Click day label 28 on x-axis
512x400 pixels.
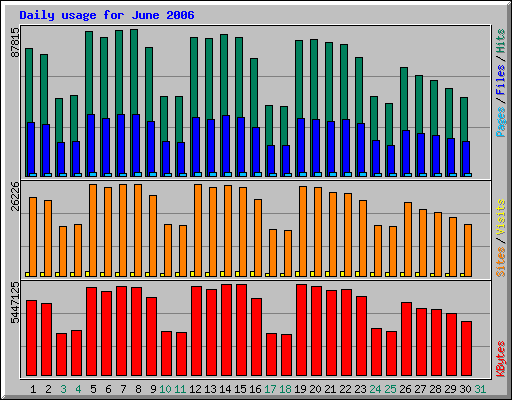[435, 389]
